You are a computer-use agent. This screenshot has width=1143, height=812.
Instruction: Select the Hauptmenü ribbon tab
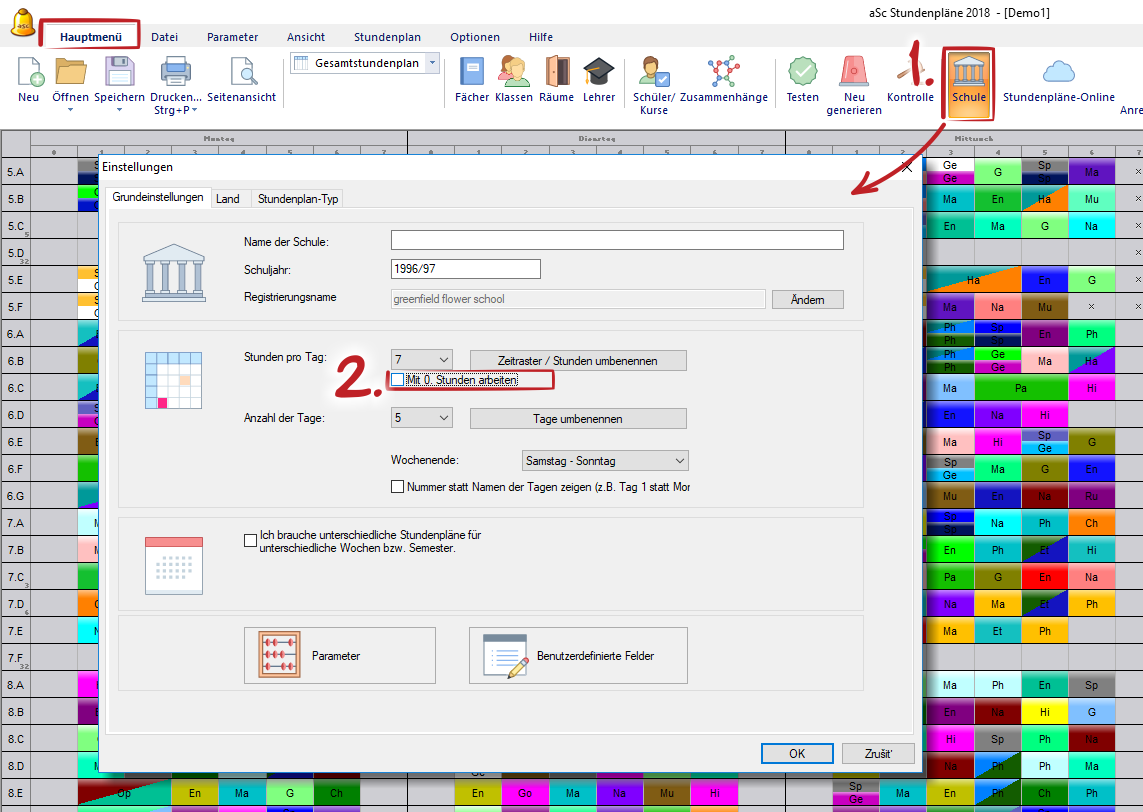[91, 36]
